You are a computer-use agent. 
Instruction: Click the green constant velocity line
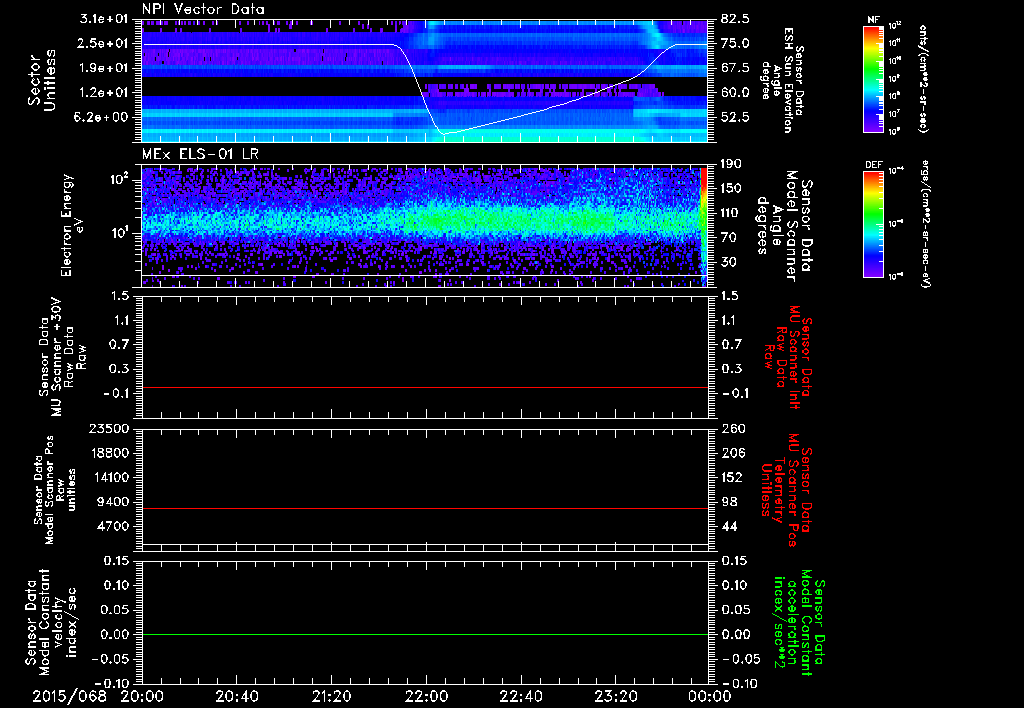click(x=425, y=635)
